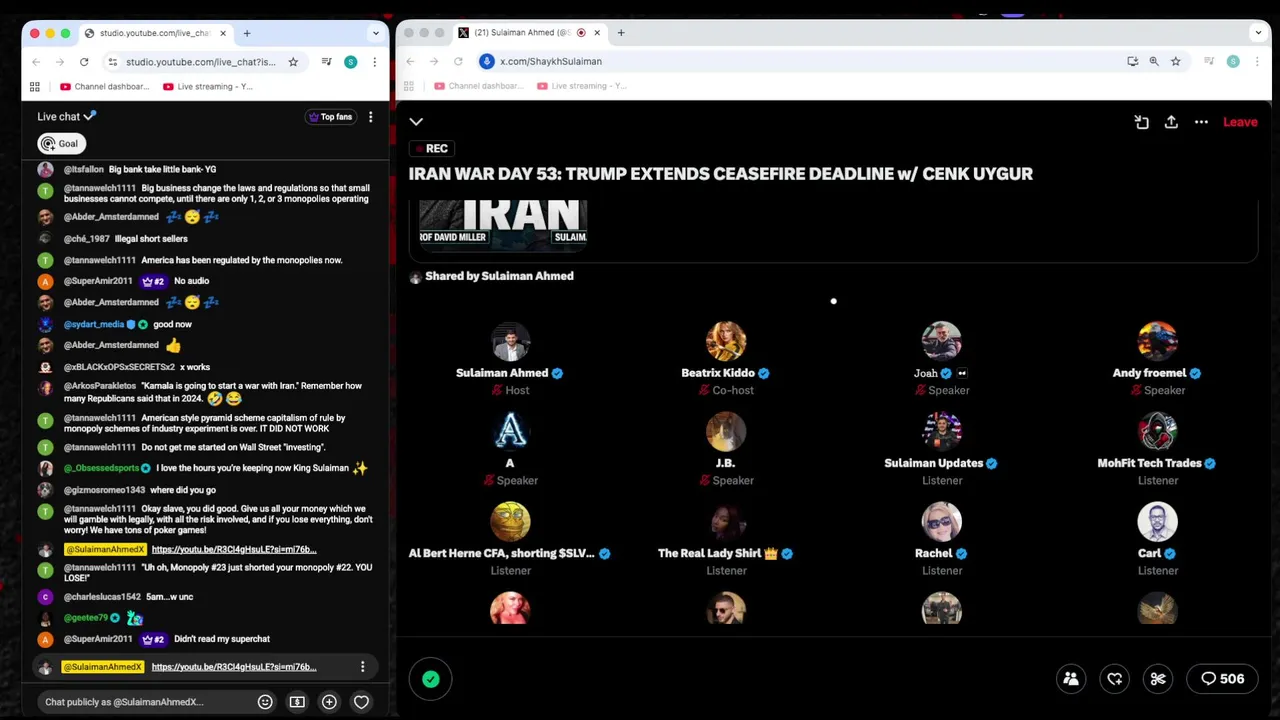
Task: Open listener Al Bert Herne CFA avatar
Action: [x=510, y=521]
